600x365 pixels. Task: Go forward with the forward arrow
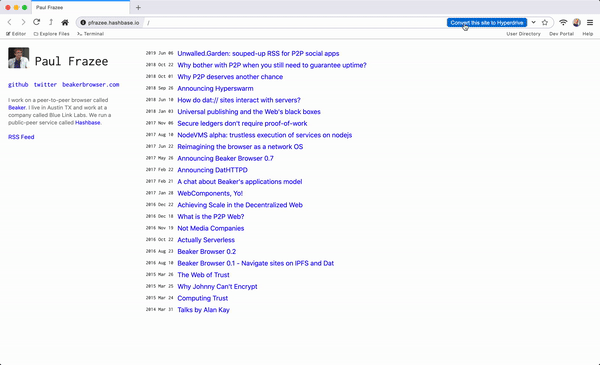23,23
